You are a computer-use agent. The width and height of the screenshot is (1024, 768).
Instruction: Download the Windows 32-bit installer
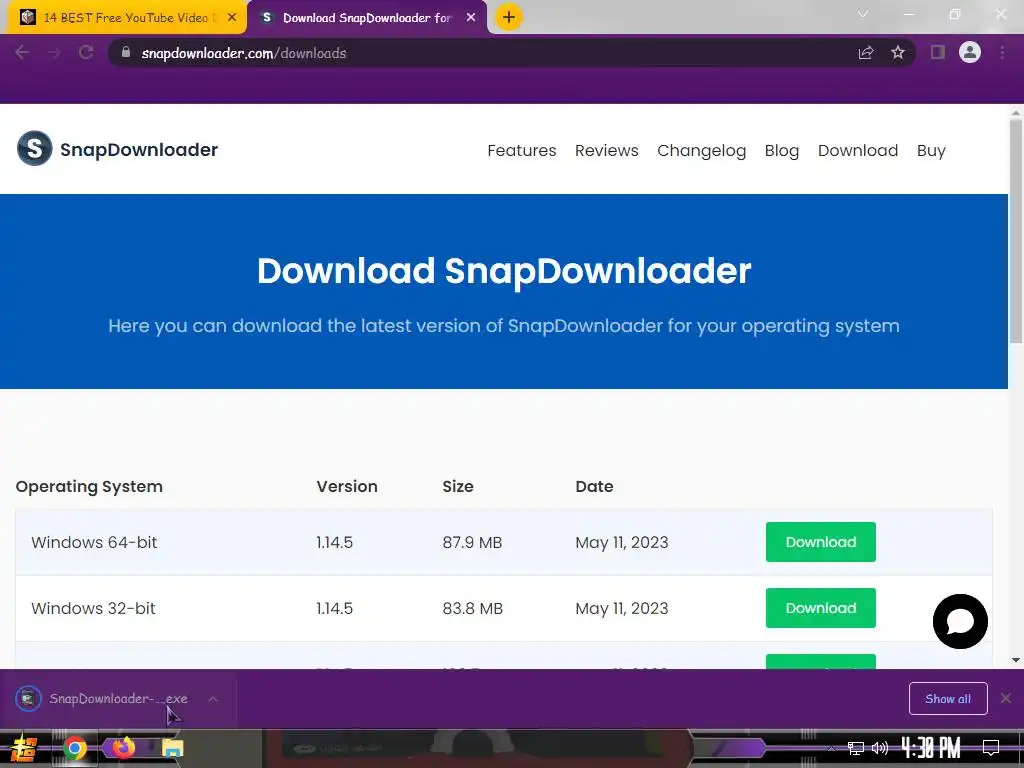point(821,608)
